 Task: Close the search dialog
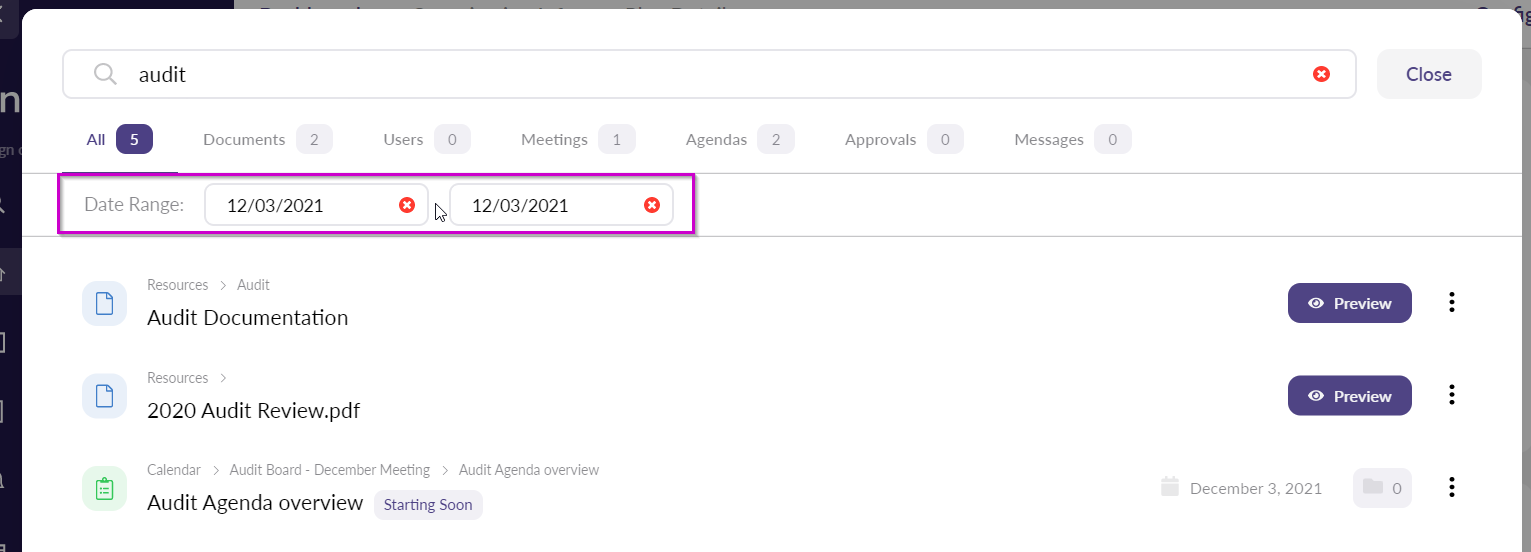point(1428,74)
